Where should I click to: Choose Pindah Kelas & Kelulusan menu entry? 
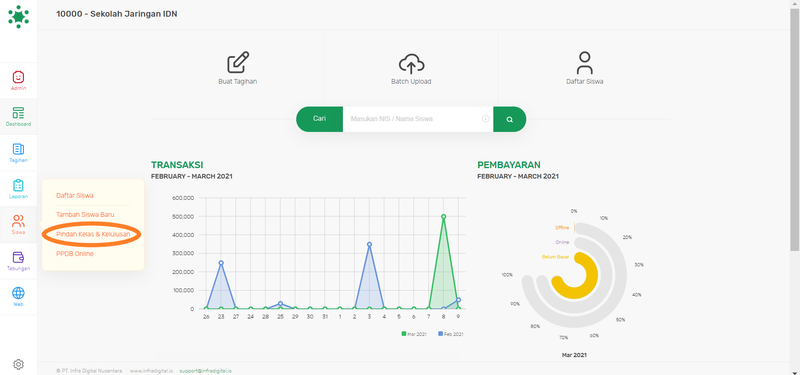93,234
